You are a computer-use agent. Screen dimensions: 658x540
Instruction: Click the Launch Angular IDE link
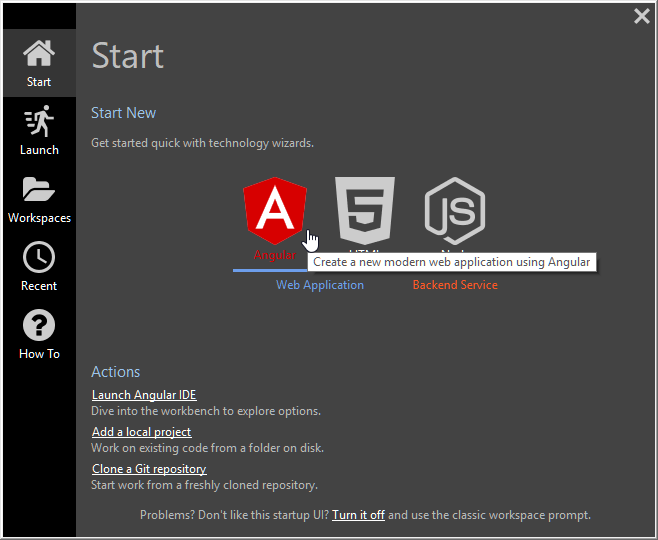[x=144, y=395]
